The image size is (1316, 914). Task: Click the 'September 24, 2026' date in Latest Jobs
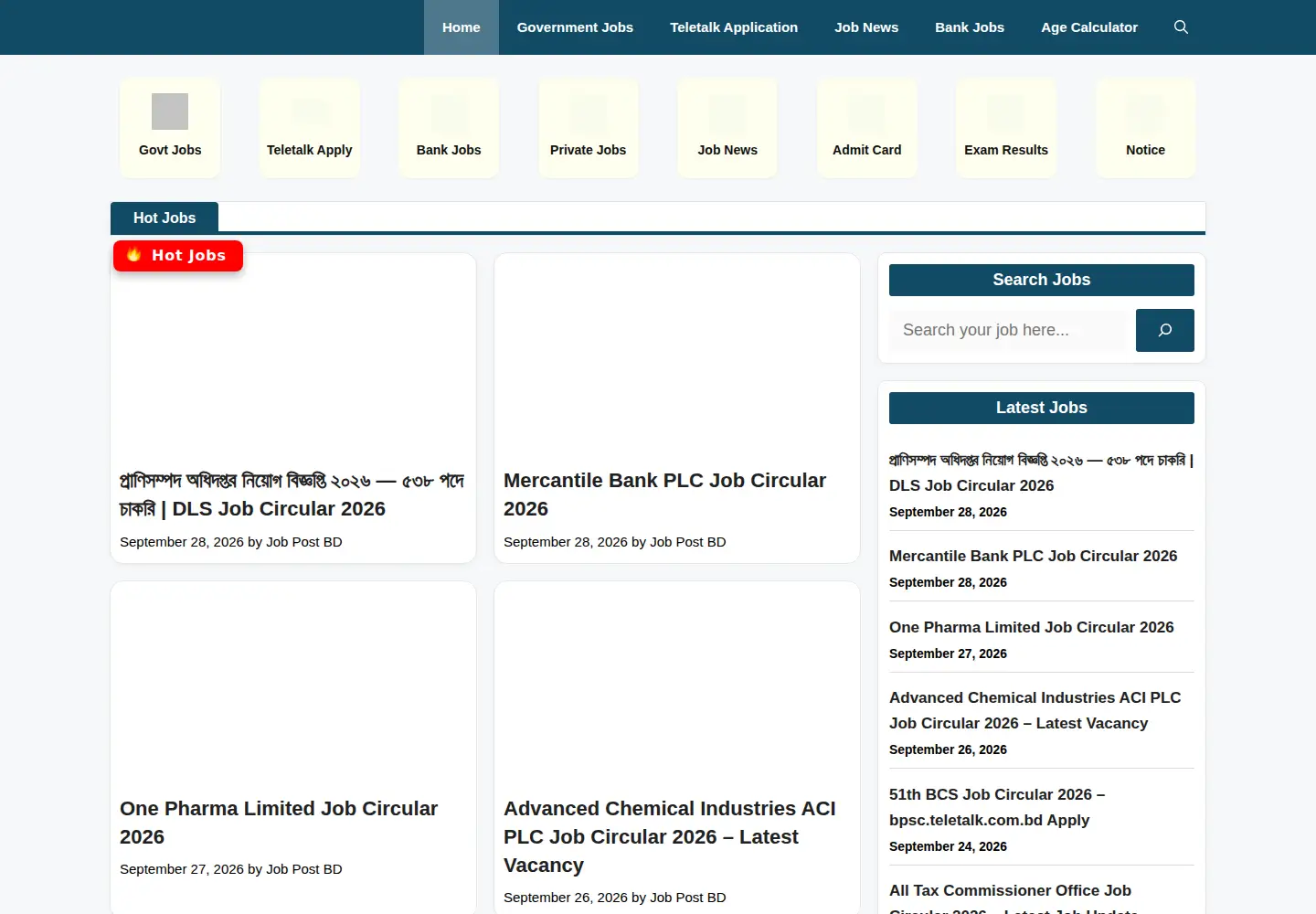948,846
